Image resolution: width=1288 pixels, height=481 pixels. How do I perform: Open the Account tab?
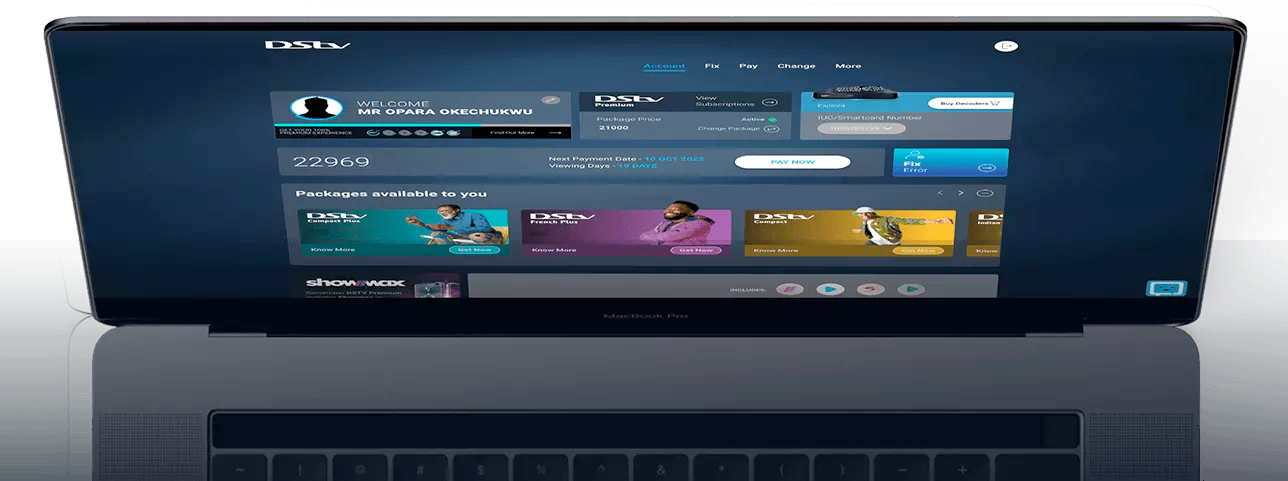point(664,66)
